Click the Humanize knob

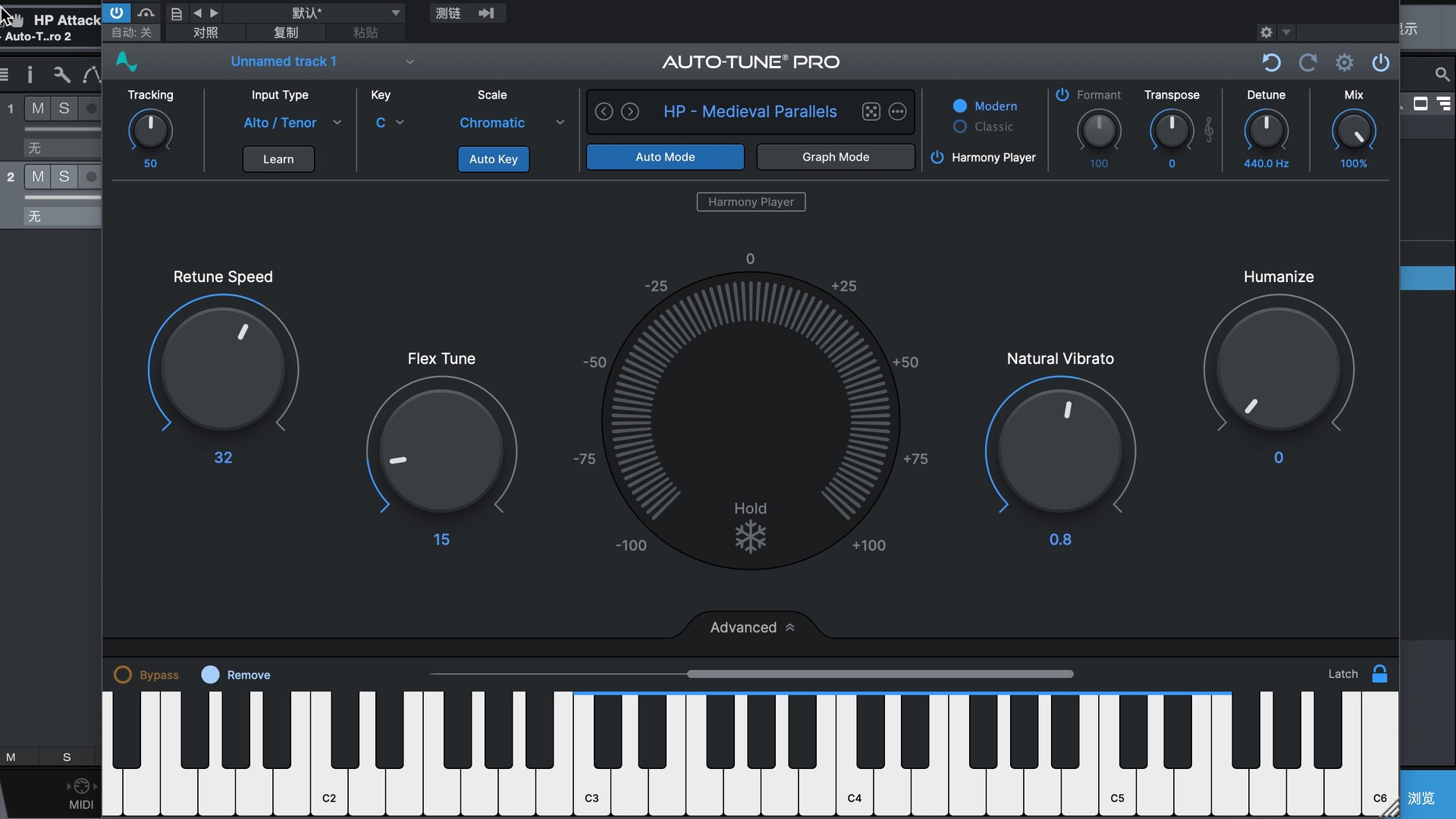(x=1279, y=369)
